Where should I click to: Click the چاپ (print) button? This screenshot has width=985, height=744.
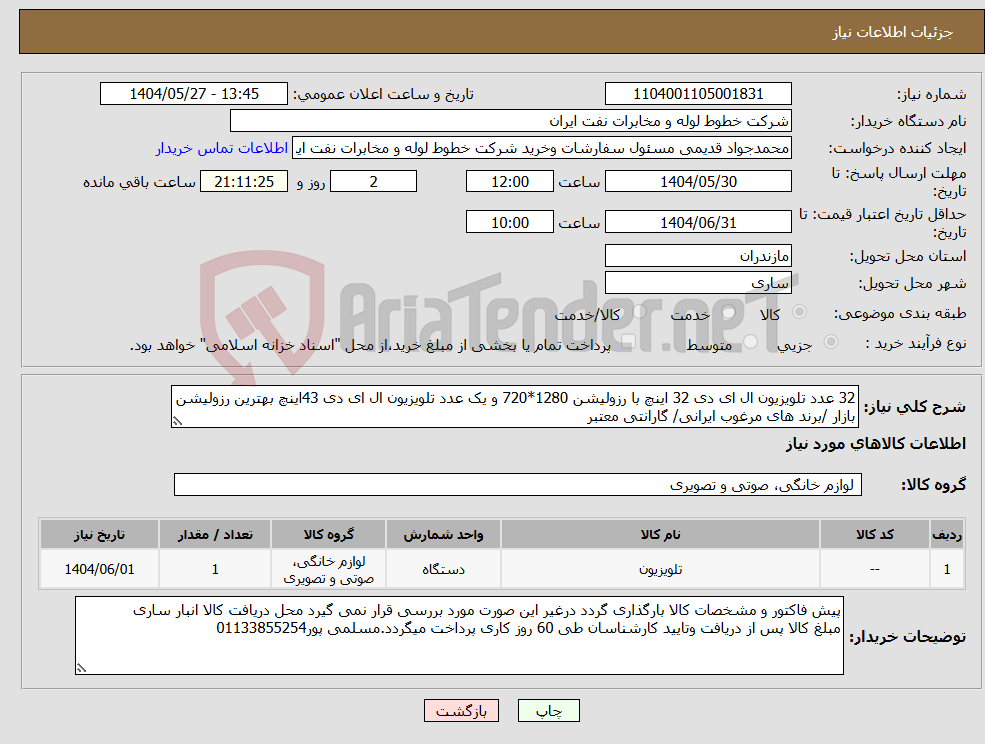pos(548,711)
